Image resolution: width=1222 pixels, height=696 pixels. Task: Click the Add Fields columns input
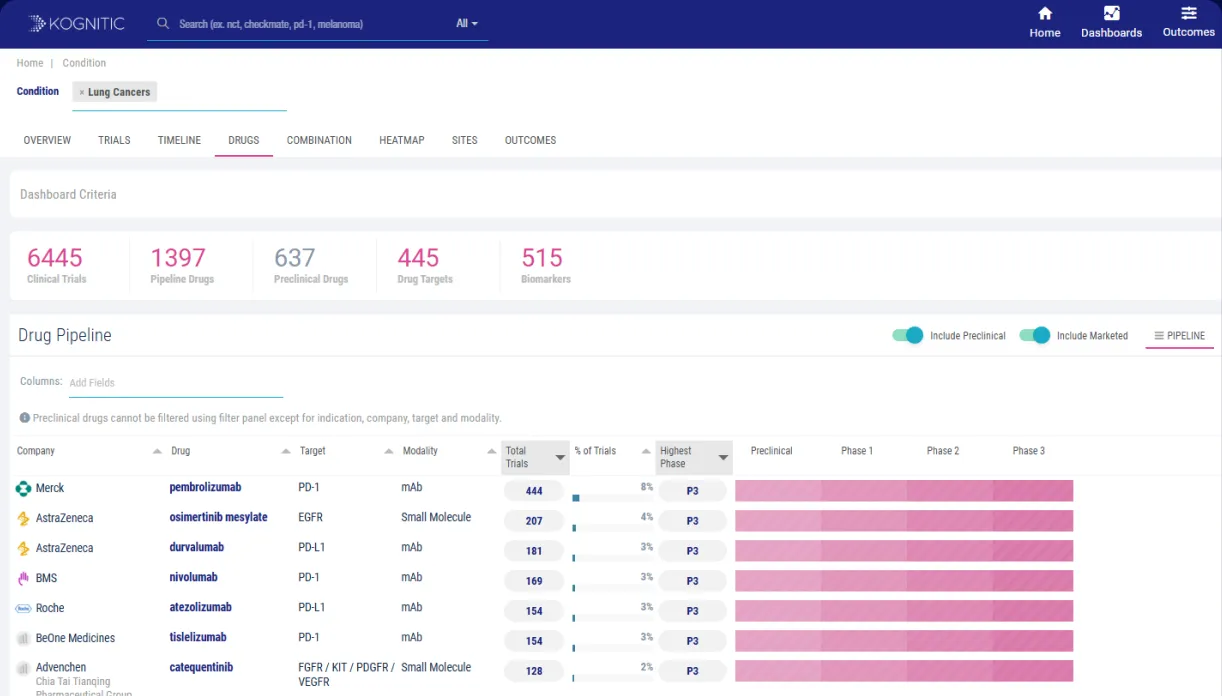pos(175,383)
